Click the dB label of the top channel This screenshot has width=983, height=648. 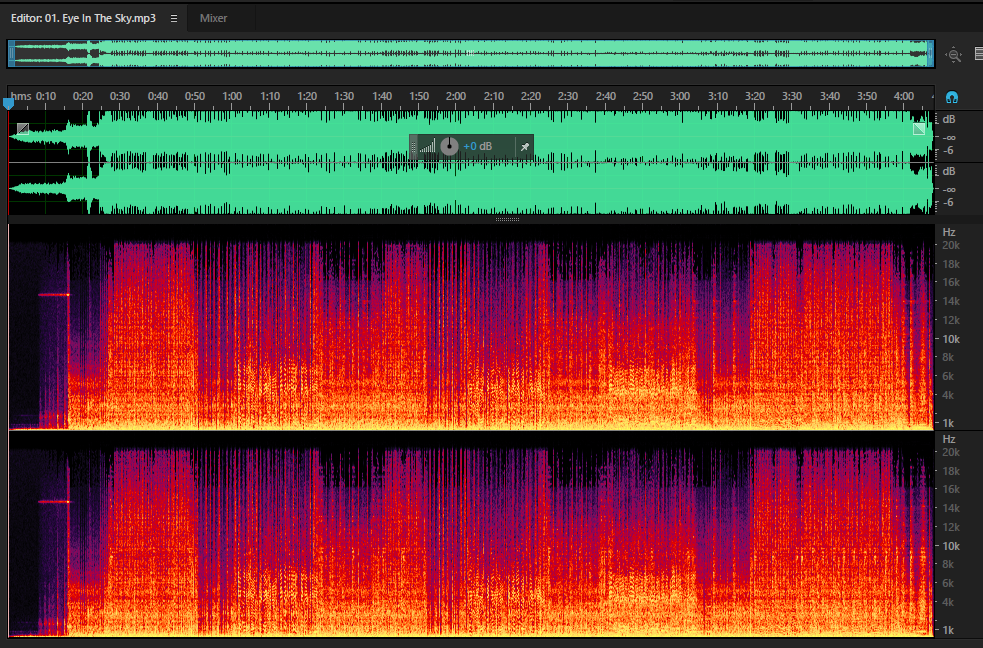click(949, 119)
